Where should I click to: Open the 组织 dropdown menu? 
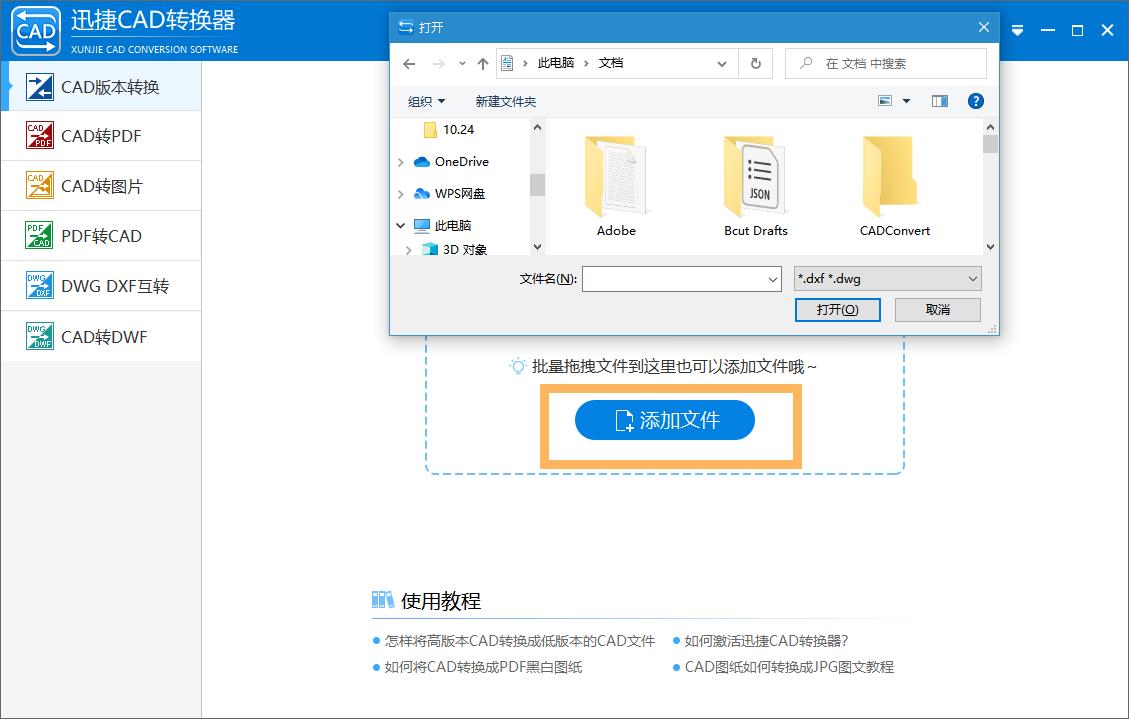pos(426,100)
